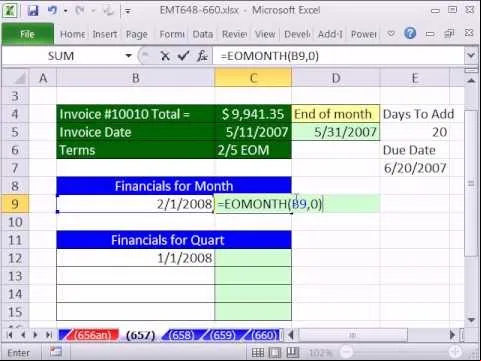Click the vertical scrollbar down arrow
Viewport: 481px width, 361px height.
(x=471, y=320)
